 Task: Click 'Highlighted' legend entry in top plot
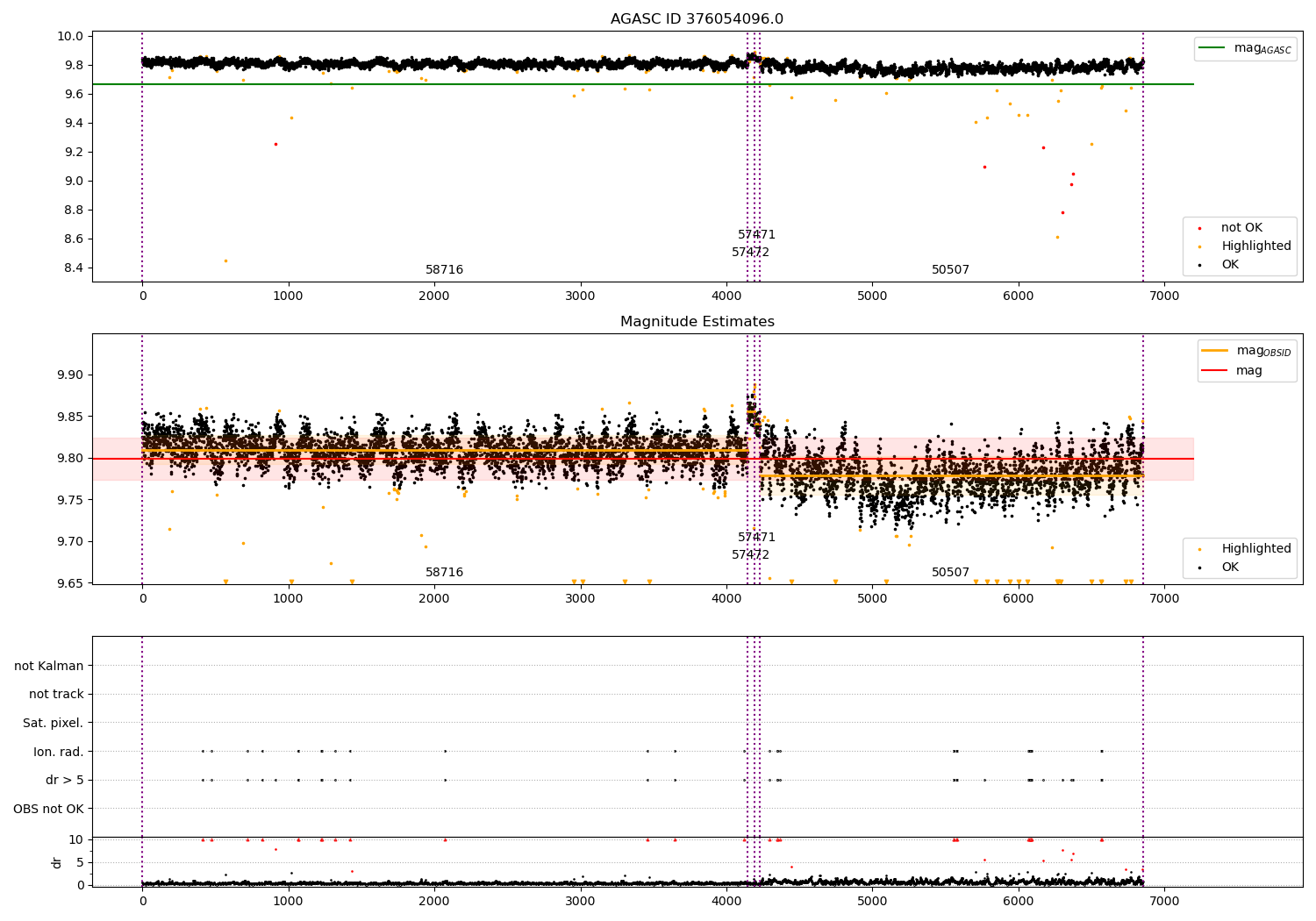coord(1246,246)
